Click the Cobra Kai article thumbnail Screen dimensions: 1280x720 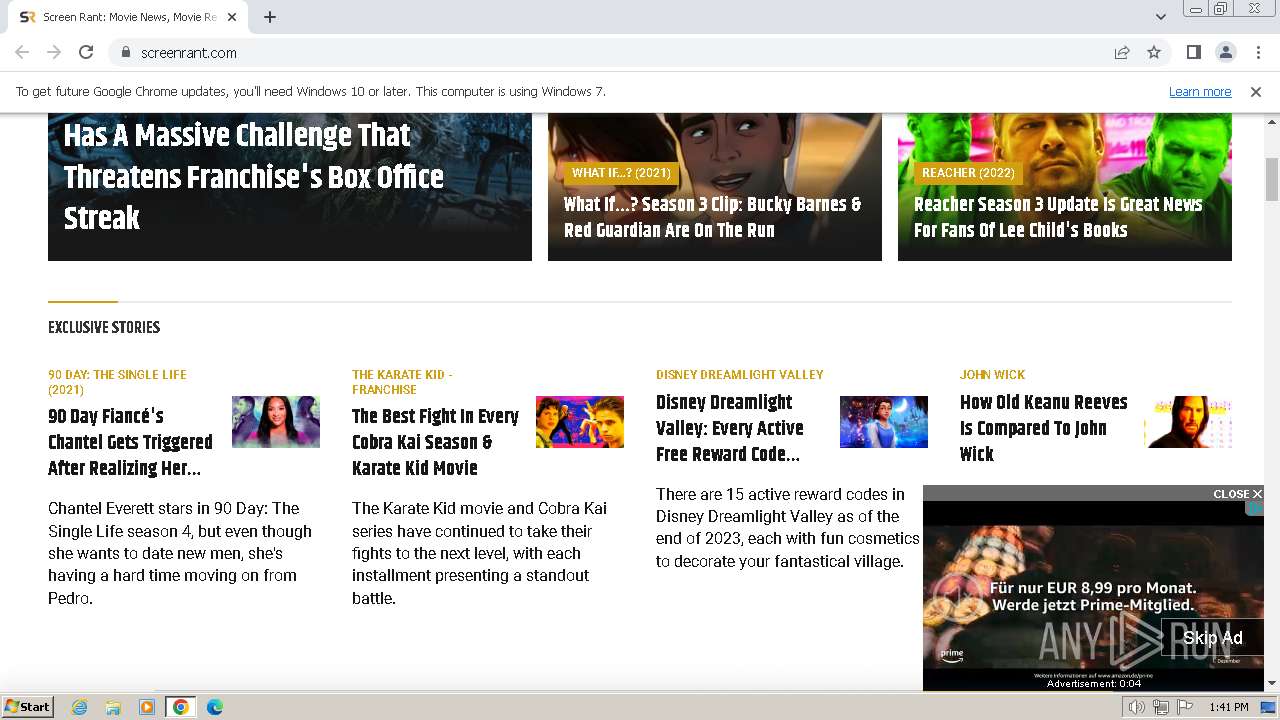(580, 422)
